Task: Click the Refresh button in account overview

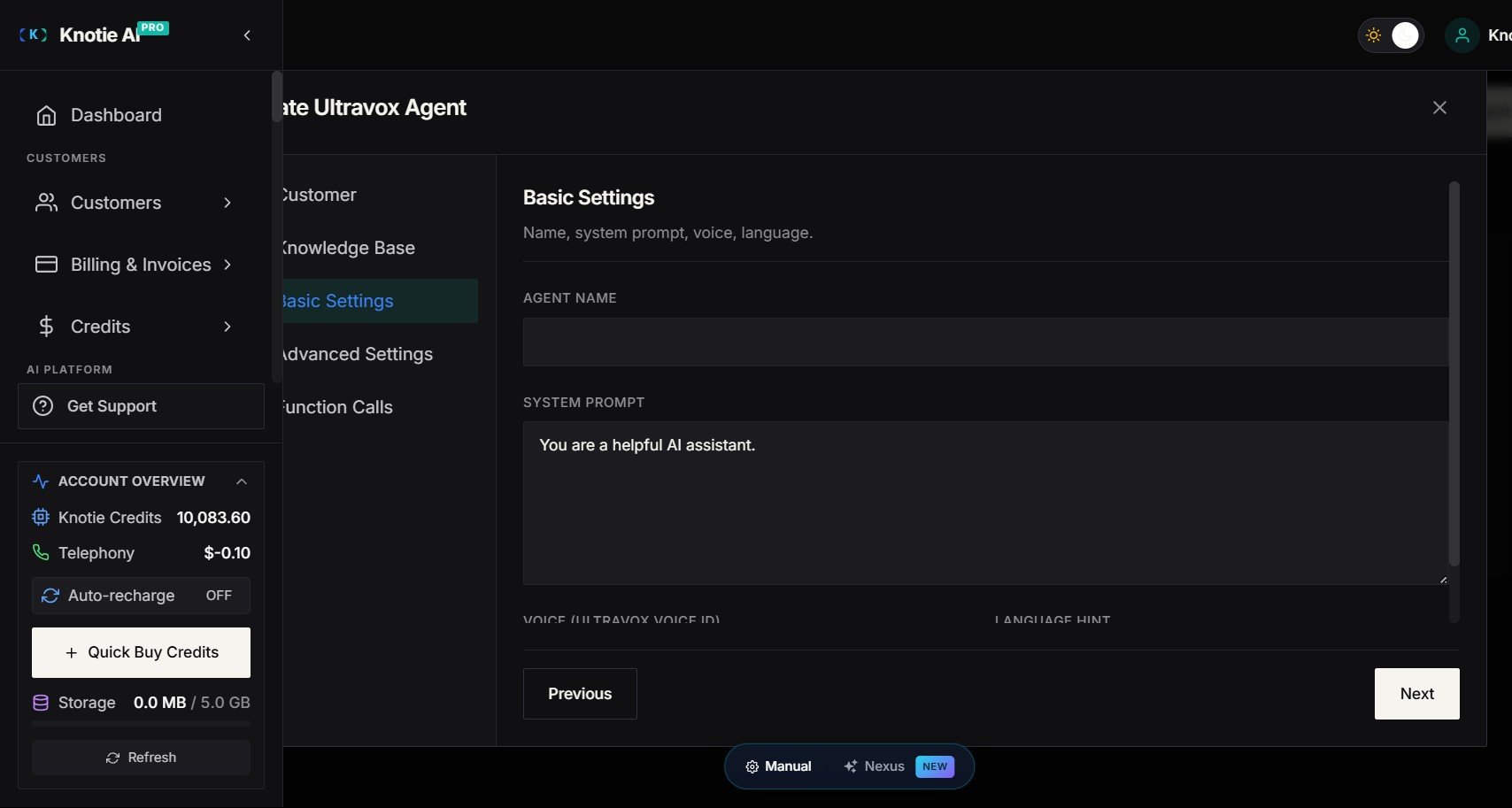Action: (x=141, y=758)
